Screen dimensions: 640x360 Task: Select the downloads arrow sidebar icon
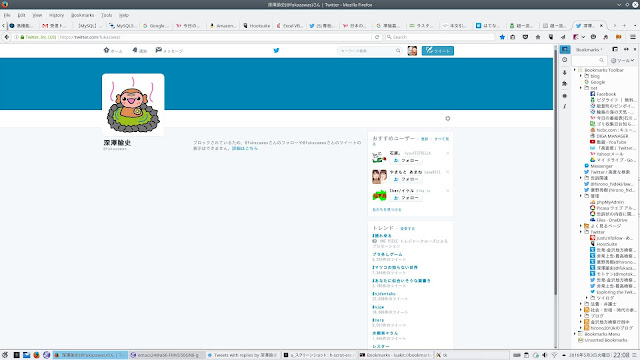565,72
